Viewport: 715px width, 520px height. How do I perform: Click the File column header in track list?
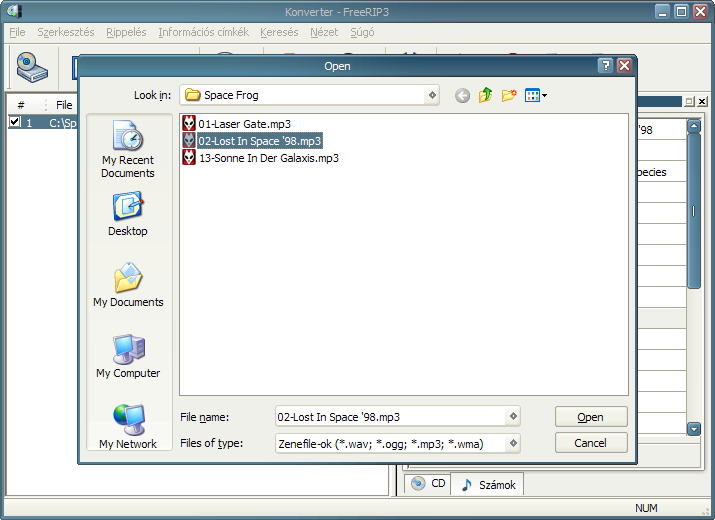click(x=62, y=105)
